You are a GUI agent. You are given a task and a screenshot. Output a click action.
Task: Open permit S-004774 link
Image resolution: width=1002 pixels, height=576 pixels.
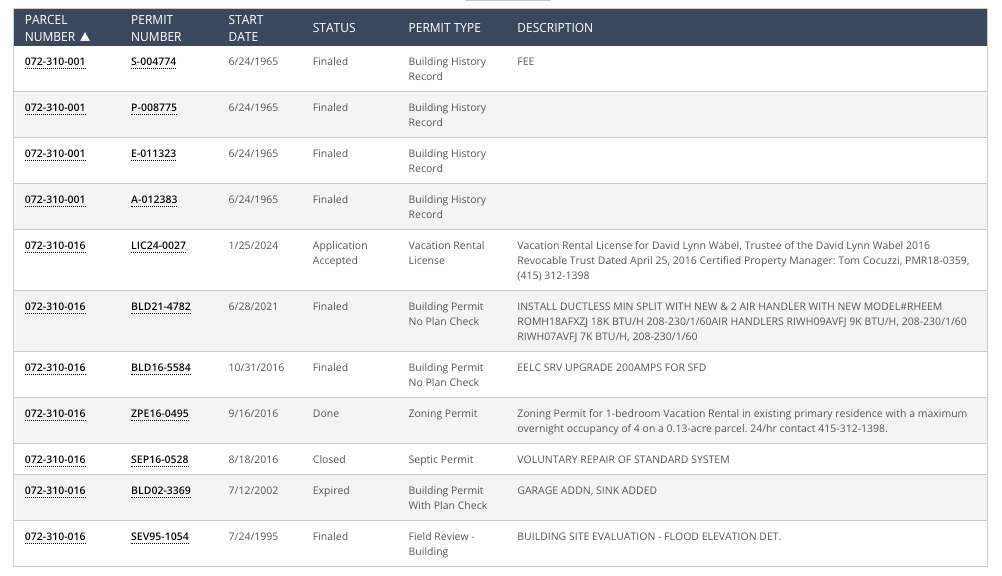[x=153, y=61]
